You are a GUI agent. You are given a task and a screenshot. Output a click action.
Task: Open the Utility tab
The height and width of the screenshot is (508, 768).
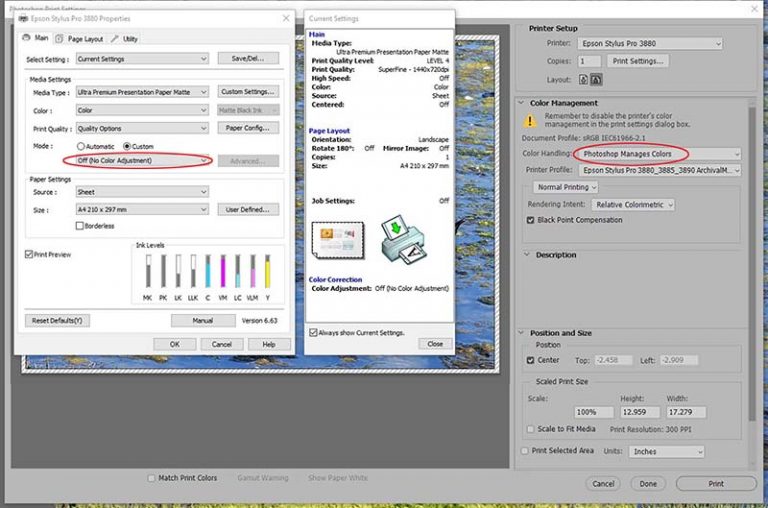[x=124, y=39]
